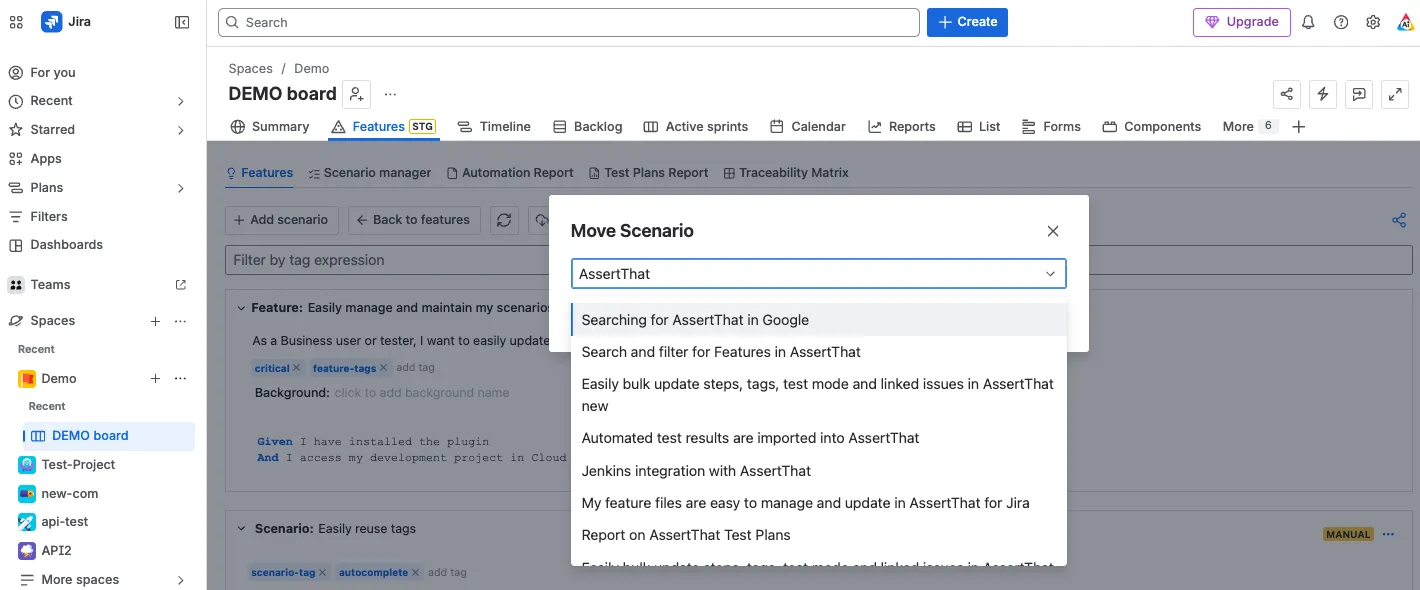Choose Report on AssertThat Test Plans option
The image size is (1420, 590).
coord(819,535)
